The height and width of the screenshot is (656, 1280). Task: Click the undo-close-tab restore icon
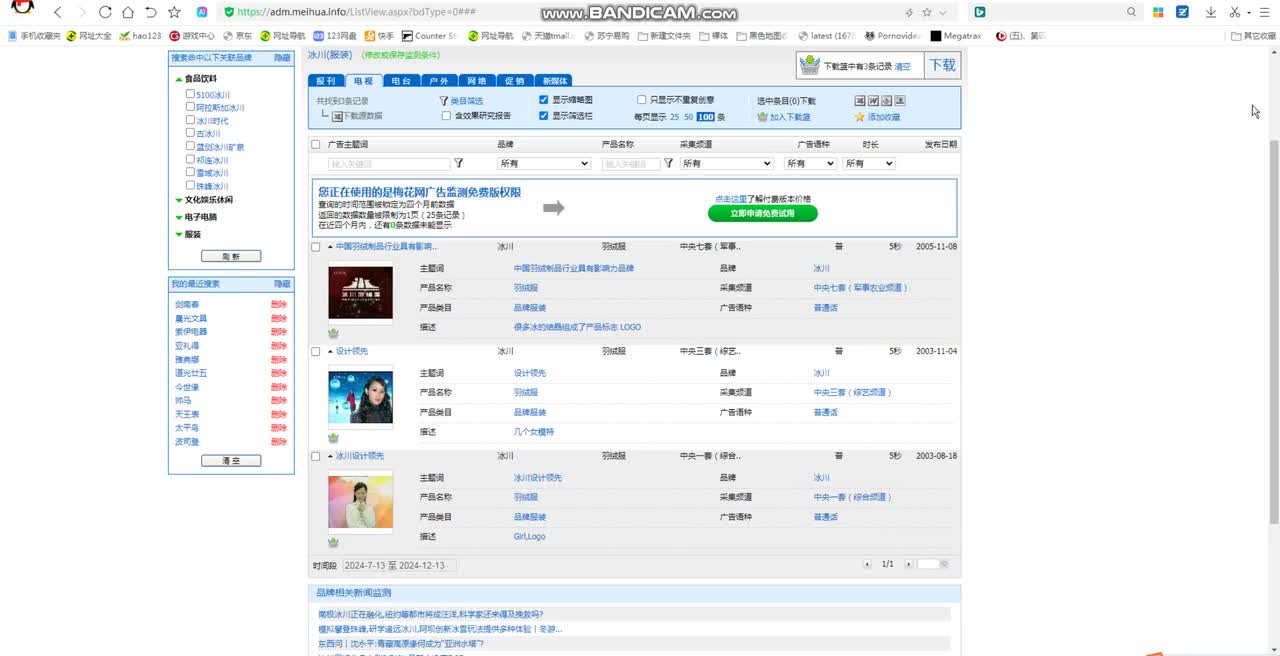pyautogui.click(x=151, y=12)
